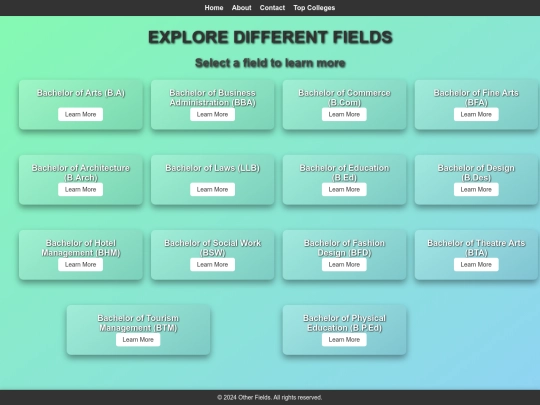The image size is (540, 405).
Task: Open Learn More under Bachelor of Laws (LLB)
Action: pos(212,189)
